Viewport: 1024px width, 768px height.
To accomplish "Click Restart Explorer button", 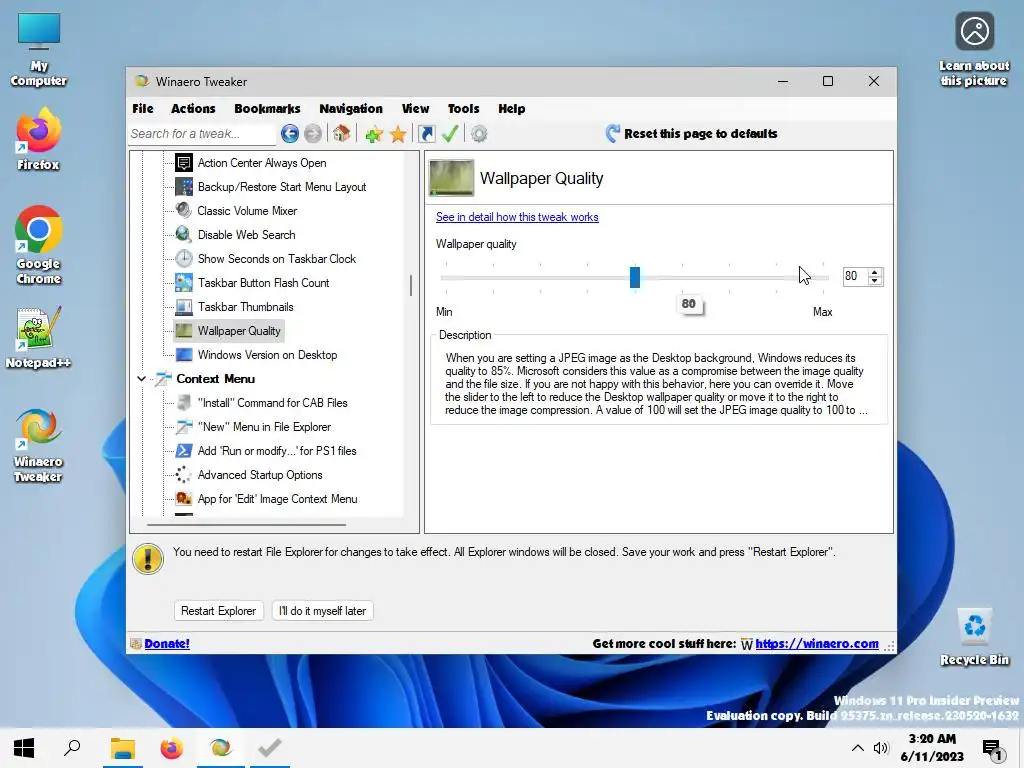I will pos(218,611).
